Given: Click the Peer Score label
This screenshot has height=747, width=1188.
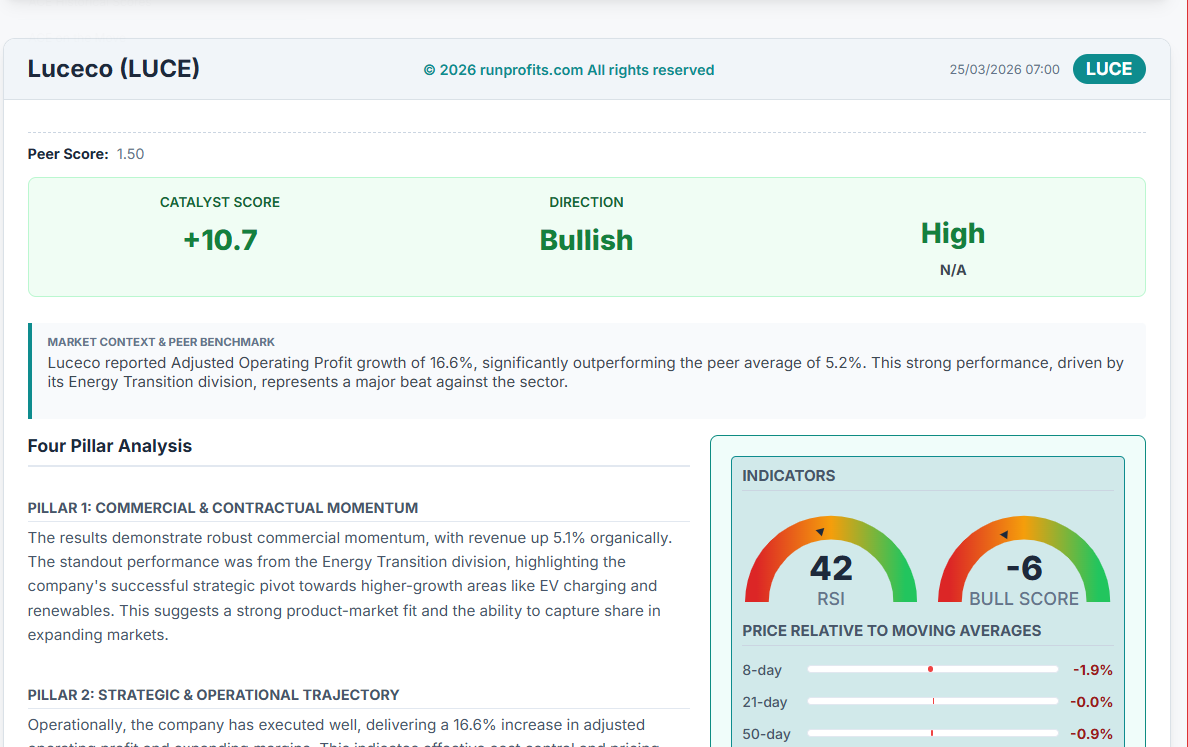Looking at the screenshot, I should tap(68, 154).
